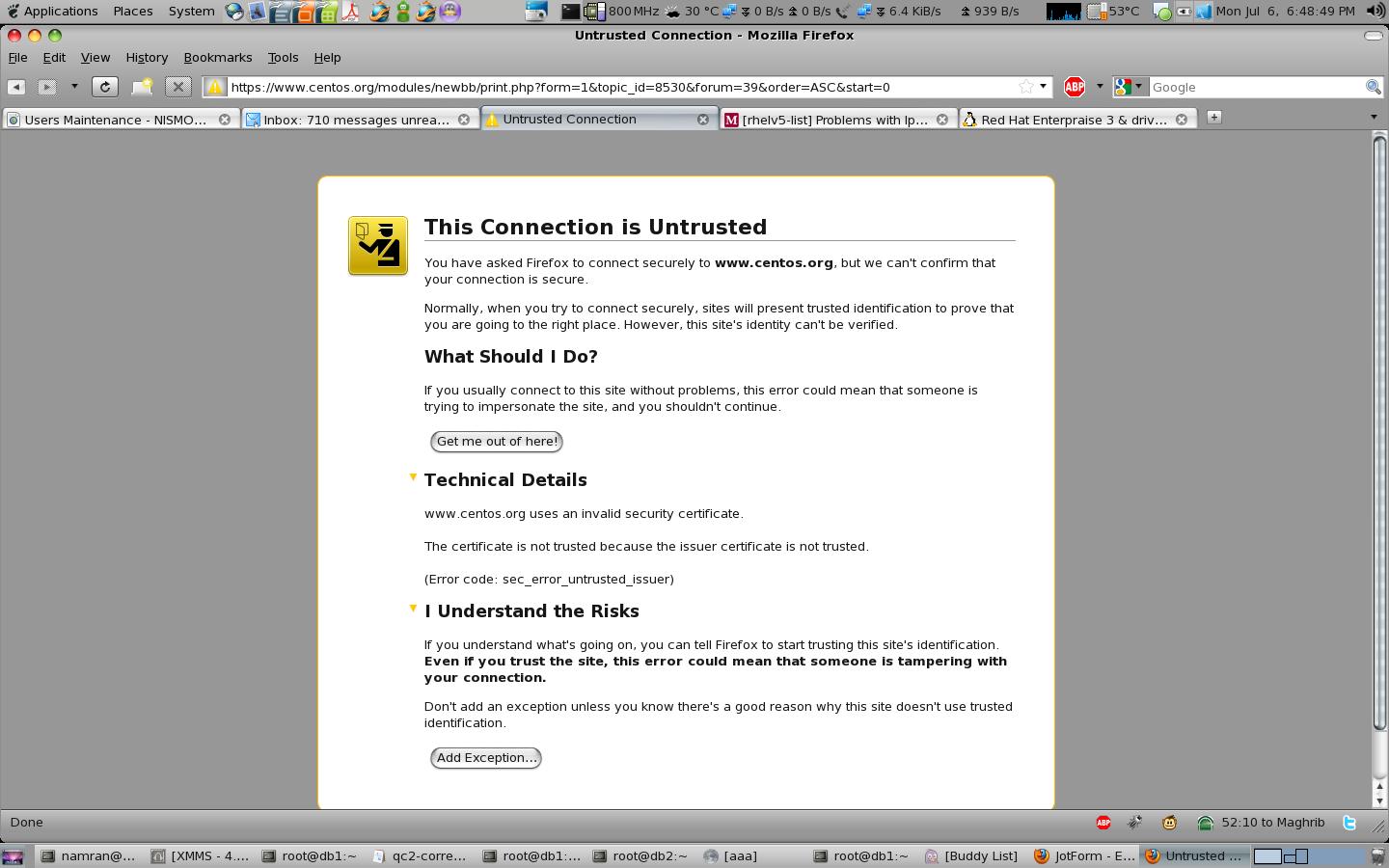Click the Adblock Plus toolbar icon
1389x868 pixels.
[1075, 87]
